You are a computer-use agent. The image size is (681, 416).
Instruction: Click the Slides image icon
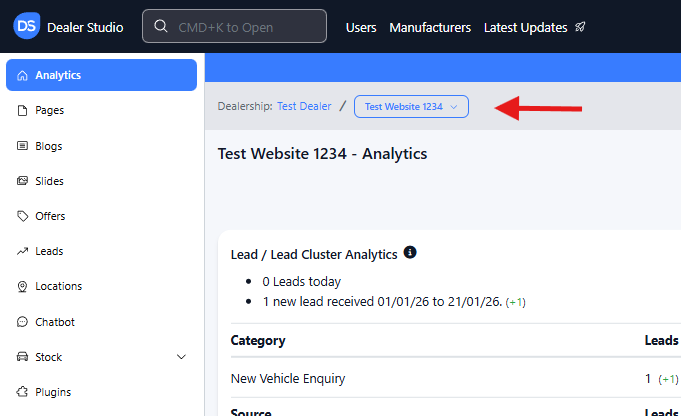click(22, 181)
